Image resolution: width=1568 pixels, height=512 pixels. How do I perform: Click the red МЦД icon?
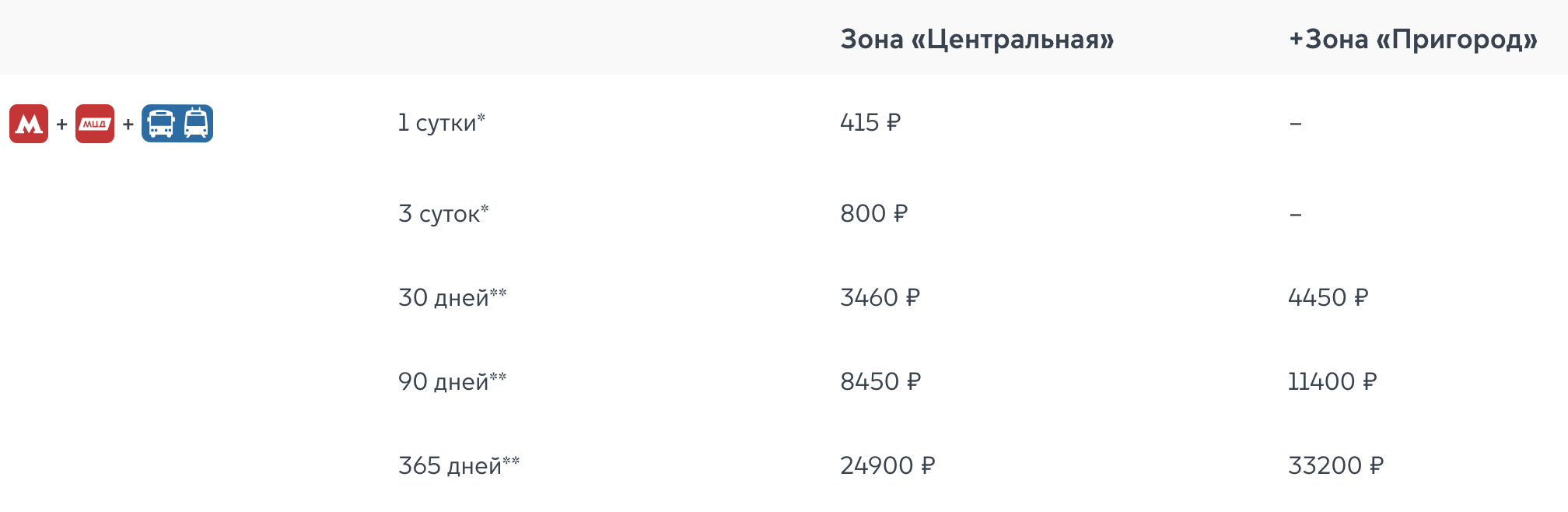point(95,124)
